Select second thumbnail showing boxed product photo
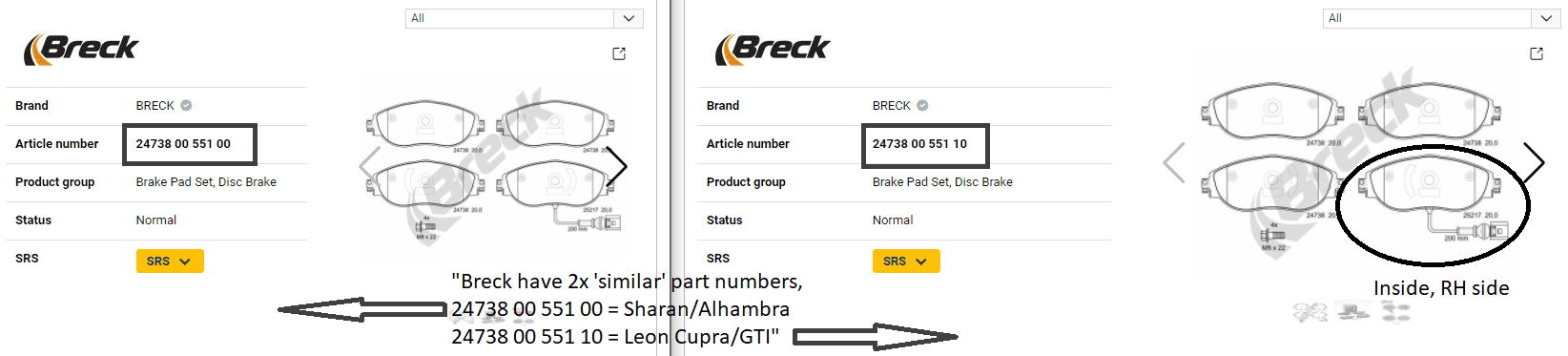The width and height of the screenshot is (1568, 356). [1353, 311]
